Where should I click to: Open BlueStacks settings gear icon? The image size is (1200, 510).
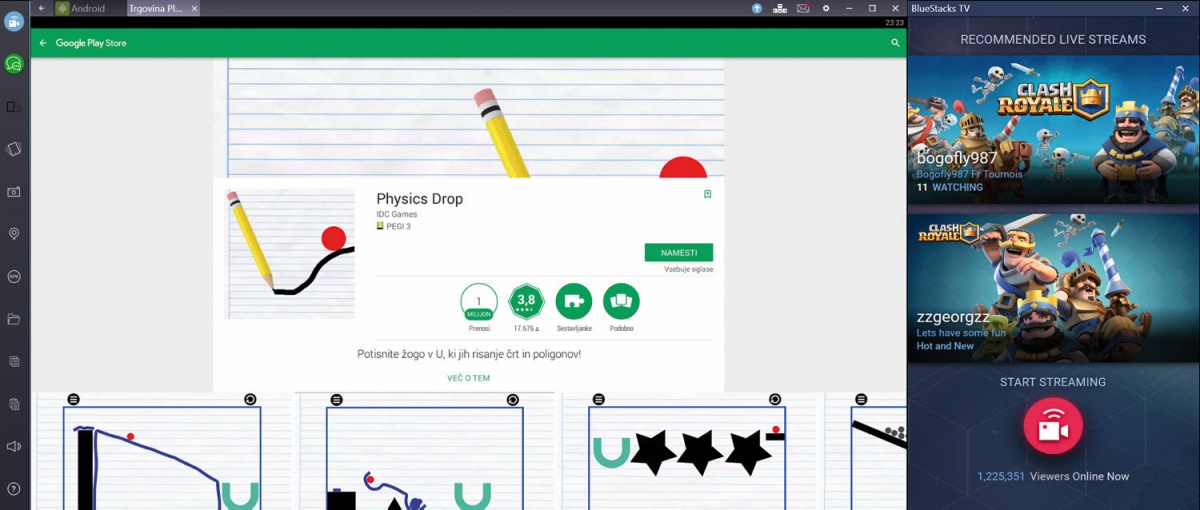point(826,8)
